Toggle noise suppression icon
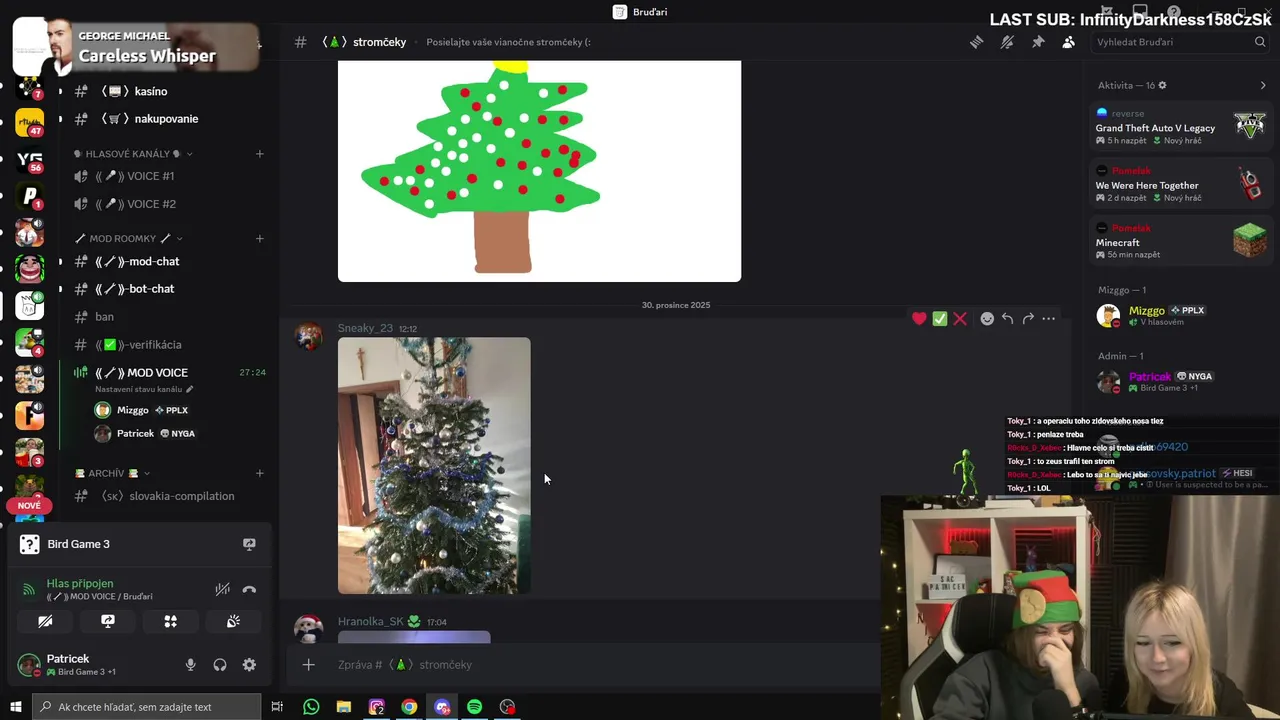This screenshot has height=720, width=1280. [x=223, y=589]
